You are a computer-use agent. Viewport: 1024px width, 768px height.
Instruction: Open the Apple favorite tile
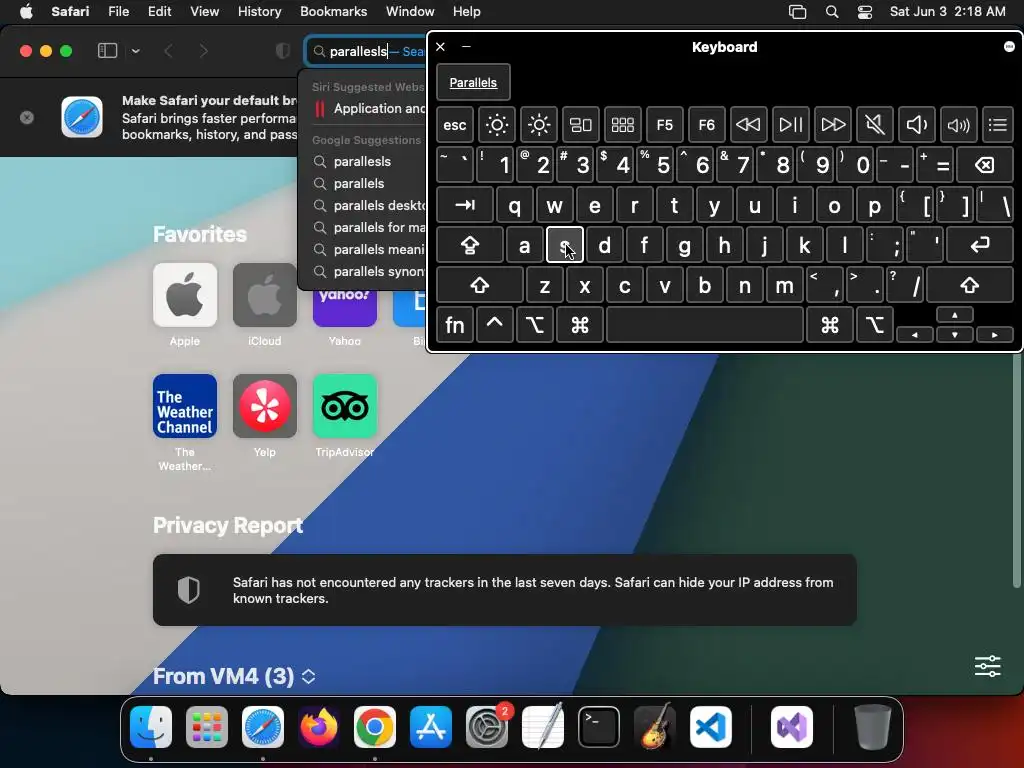pyautogui.click(x=185, y=295)
